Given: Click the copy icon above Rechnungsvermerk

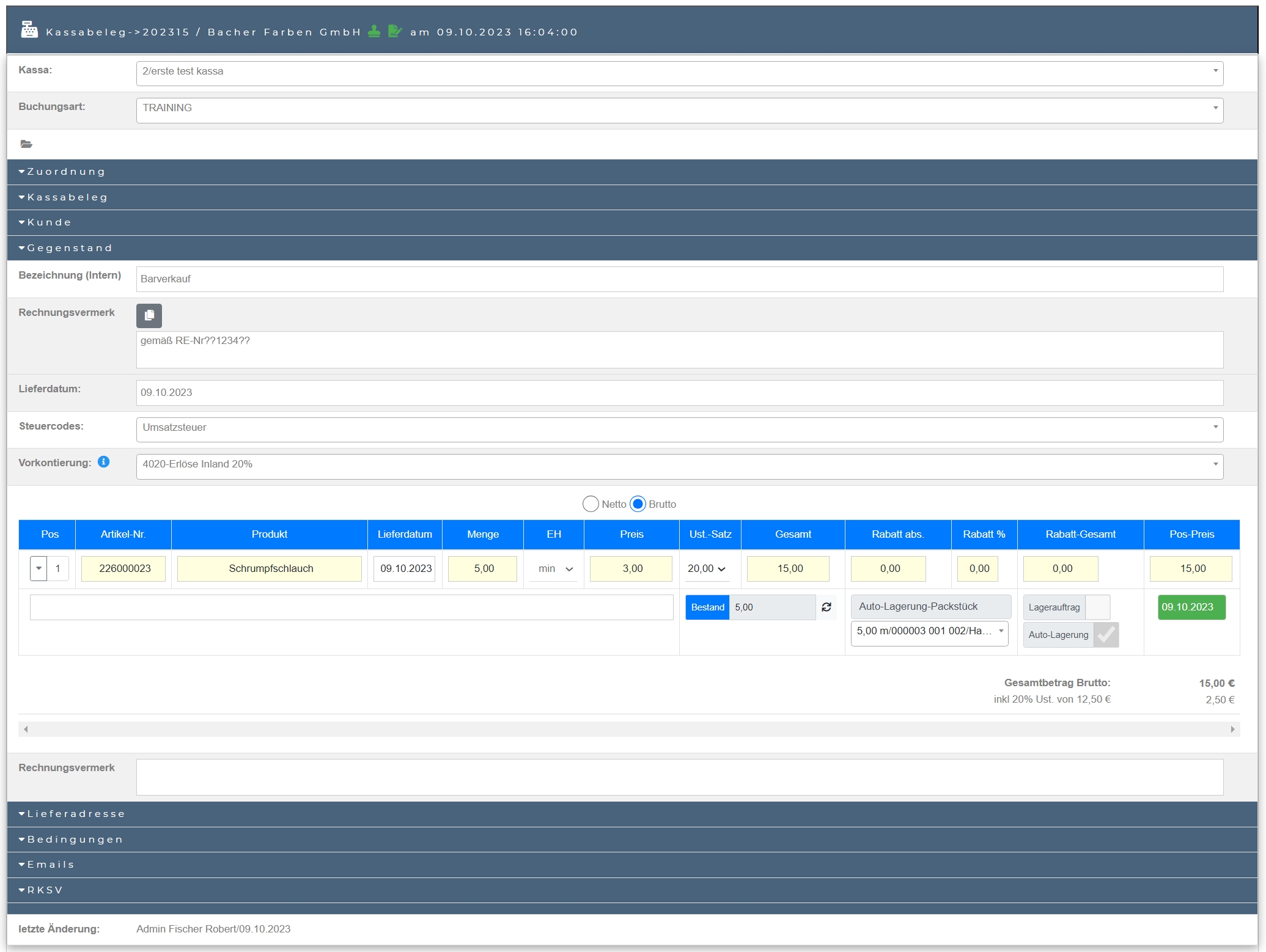Looking at the screenshot, I should [149, 315].
